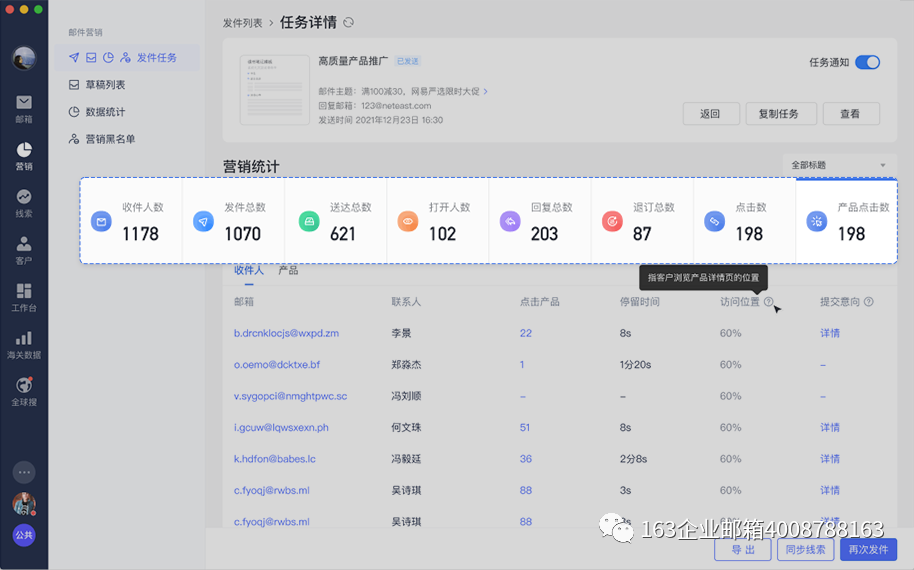Image resolution: width=914 pixels, height=570 pixels.
Task: Open the 工作台 workbench sidebar icon
Action: pyautogui.click(x=24, y=297)
